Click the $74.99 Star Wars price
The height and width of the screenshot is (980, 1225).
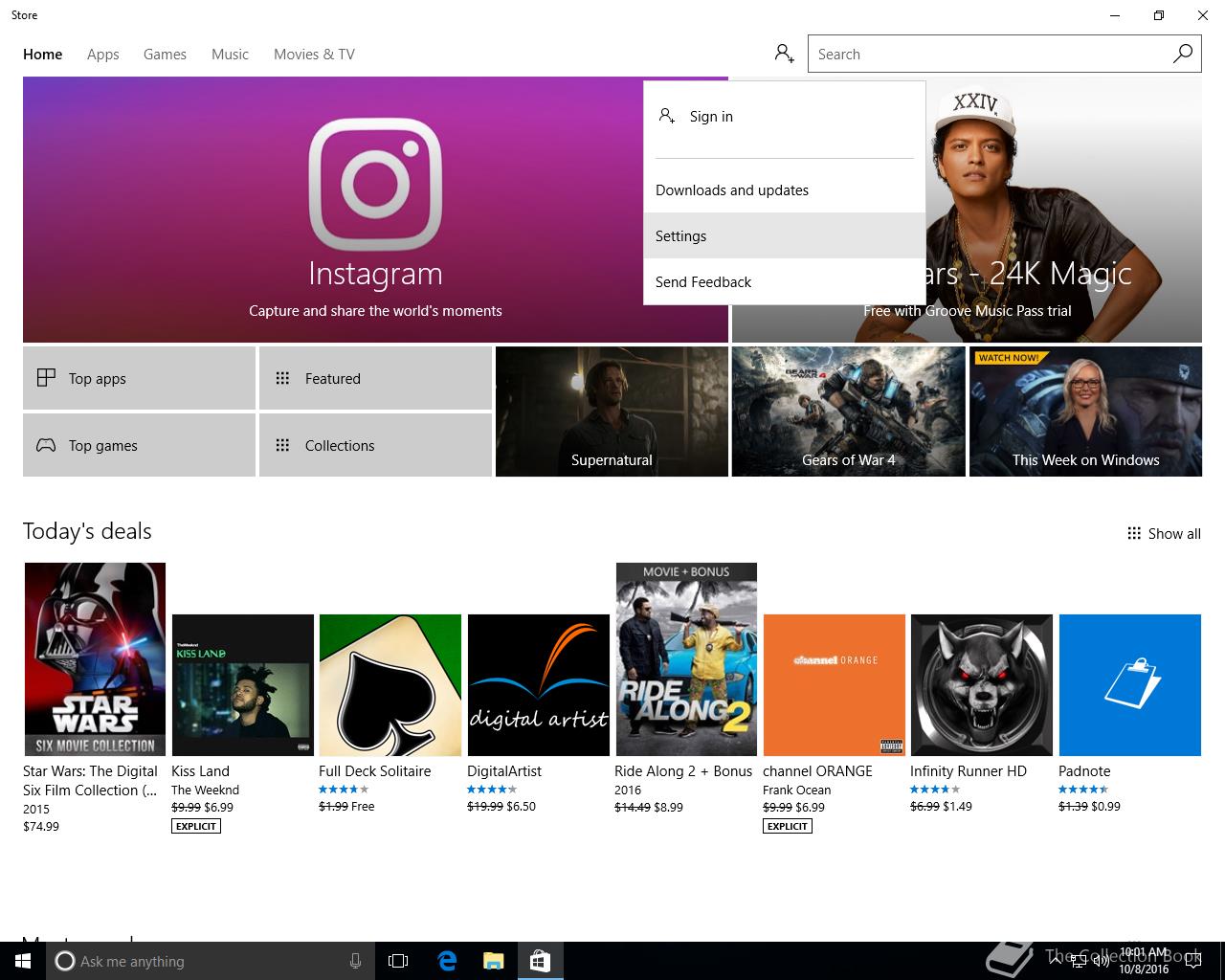click(41, 827)
